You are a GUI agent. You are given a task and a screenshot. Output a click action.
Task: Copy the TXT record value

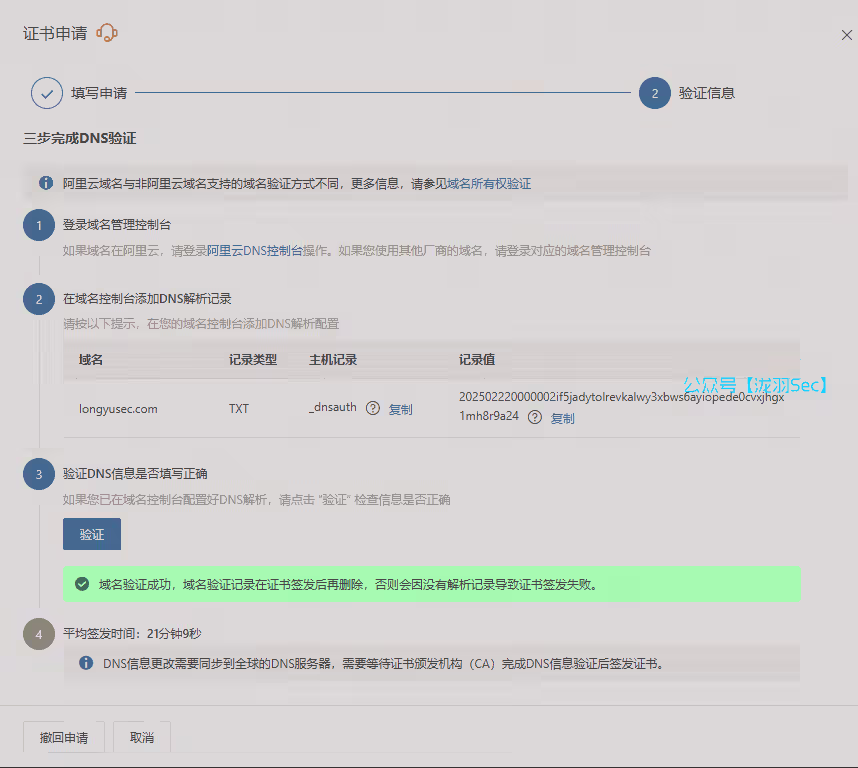coord(563,418)
